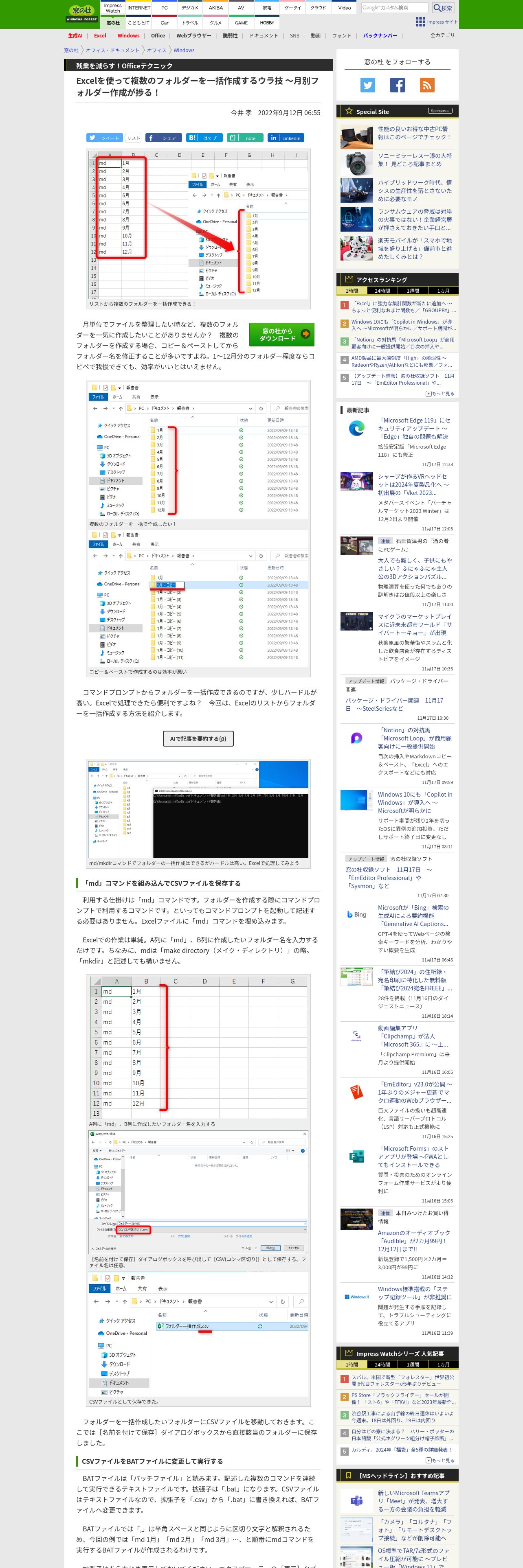This screenshot has height=1568, width=523.
Task: Open the 脆弱性 category link
Action: (x=230, y=36)
